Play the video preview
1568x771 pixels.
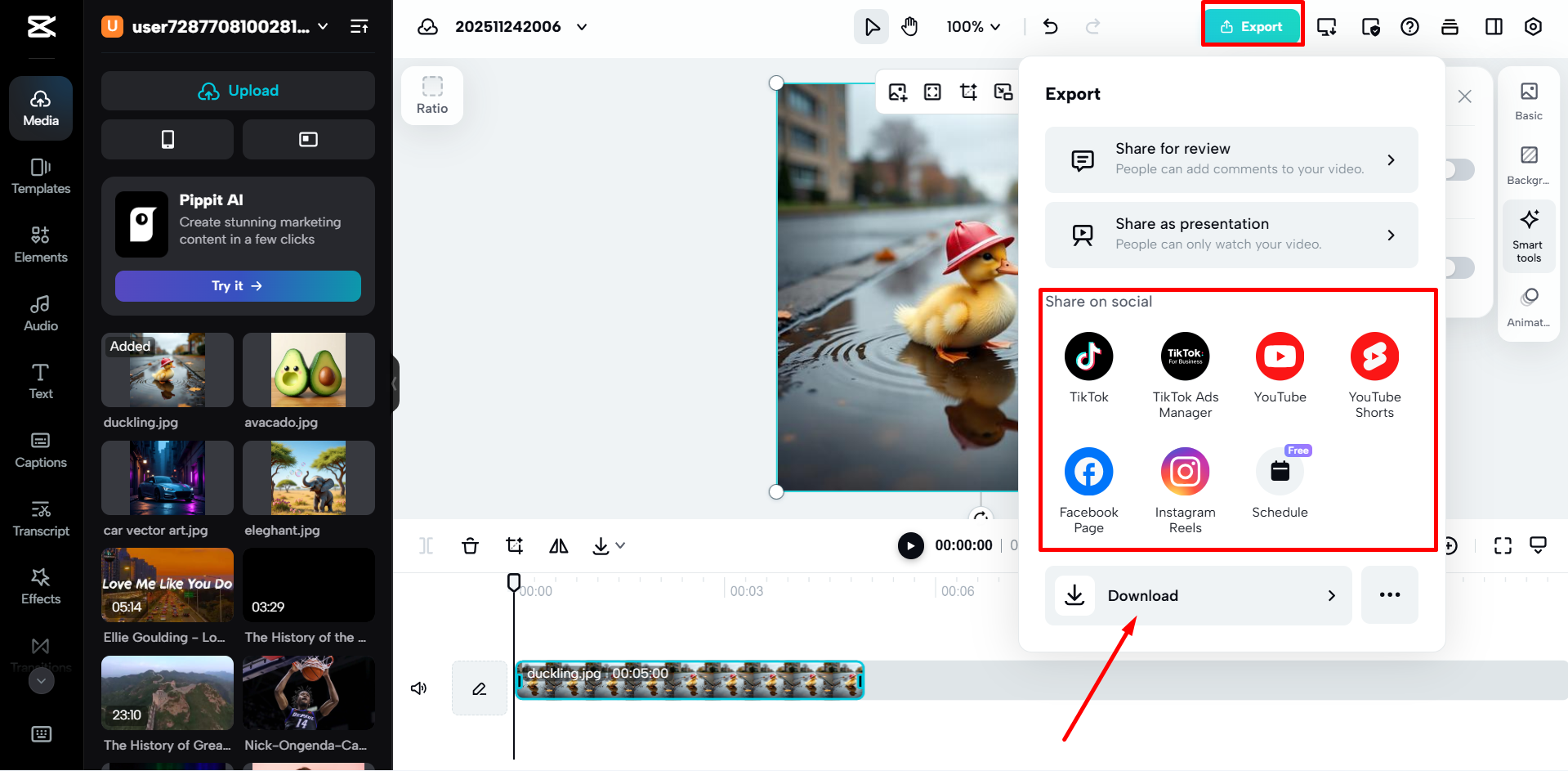tap(910, 545)
